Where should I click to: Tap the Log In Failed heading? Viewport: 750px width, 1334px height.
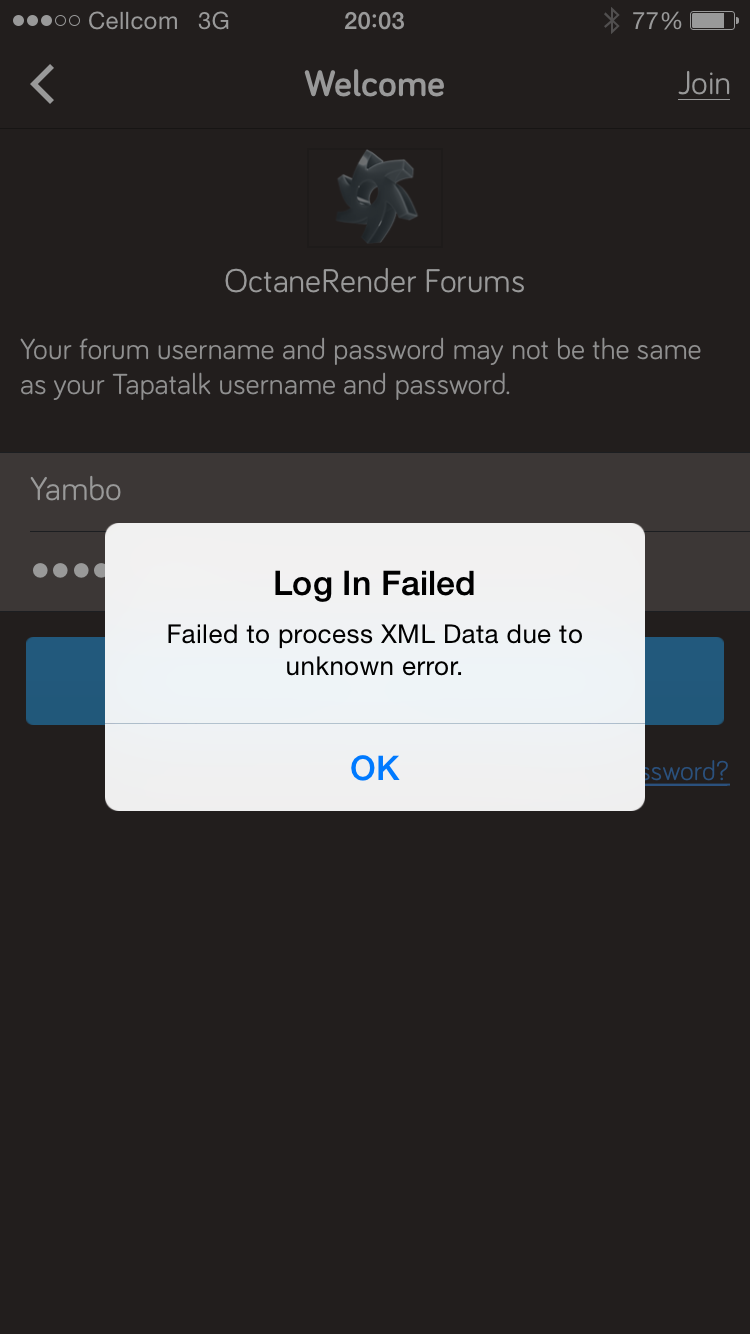coord(375,584)
